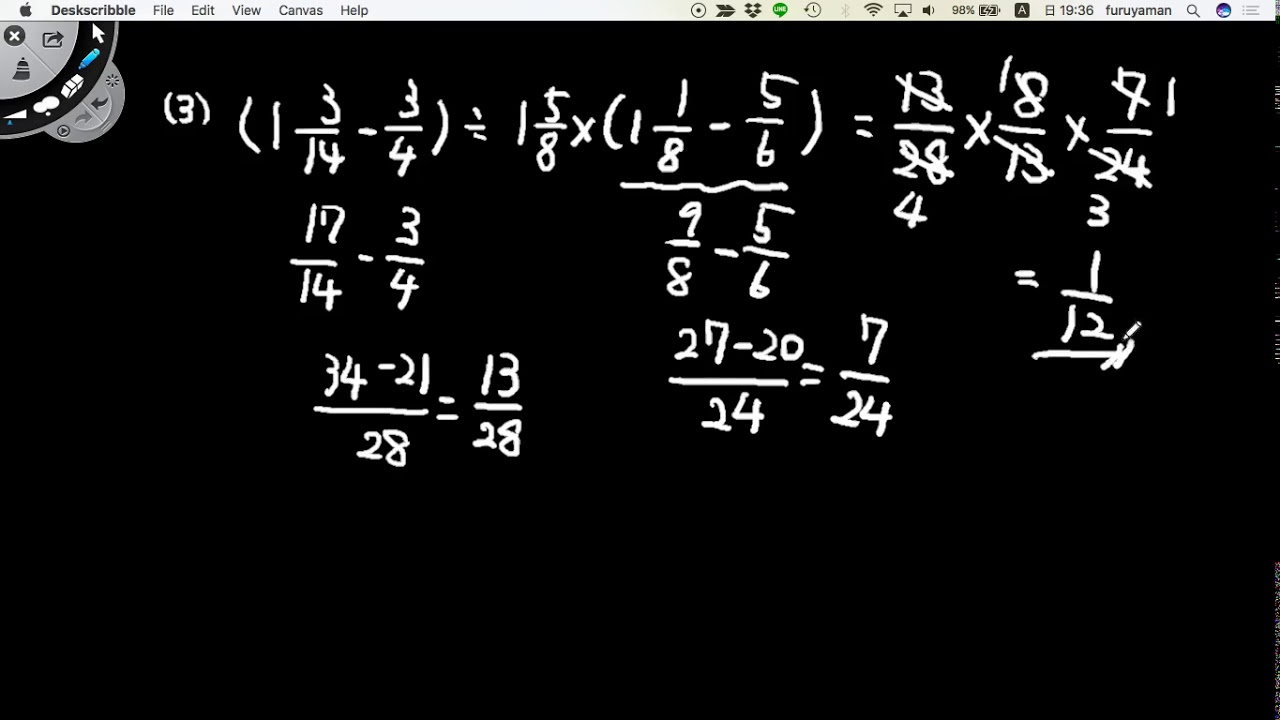Viewport: 1280px width, 720px height.
Task: Click the 19:36 clock in menu bar
Action: 1067,10
